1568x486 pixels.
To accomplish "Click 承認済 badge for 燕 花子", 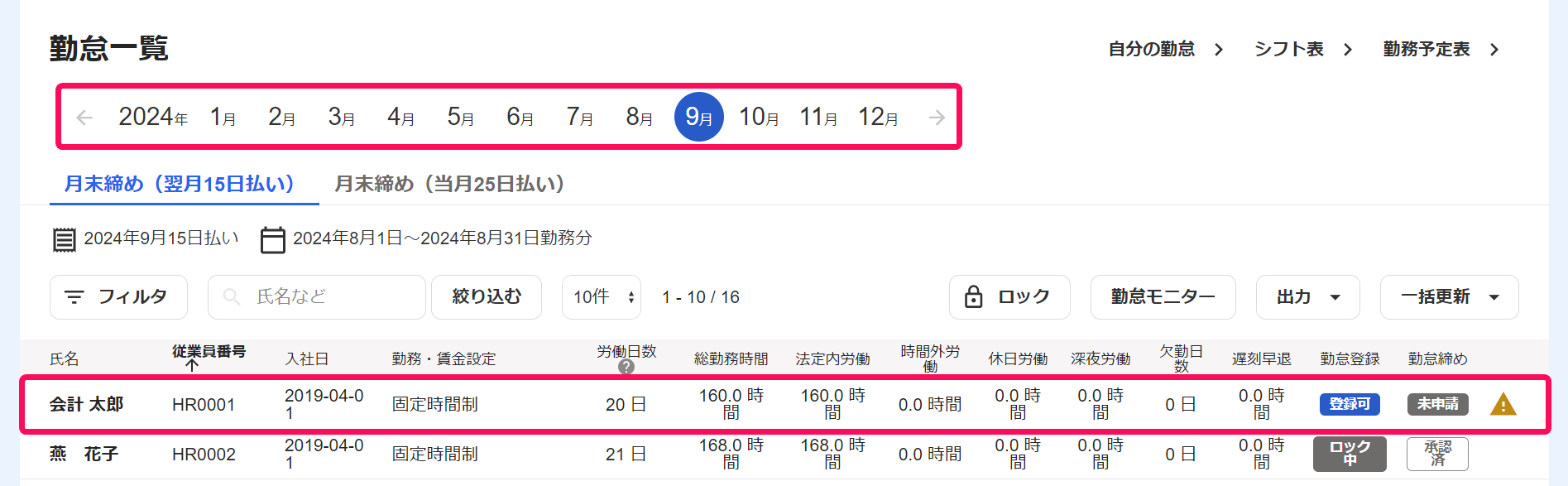I will 1438,454.
